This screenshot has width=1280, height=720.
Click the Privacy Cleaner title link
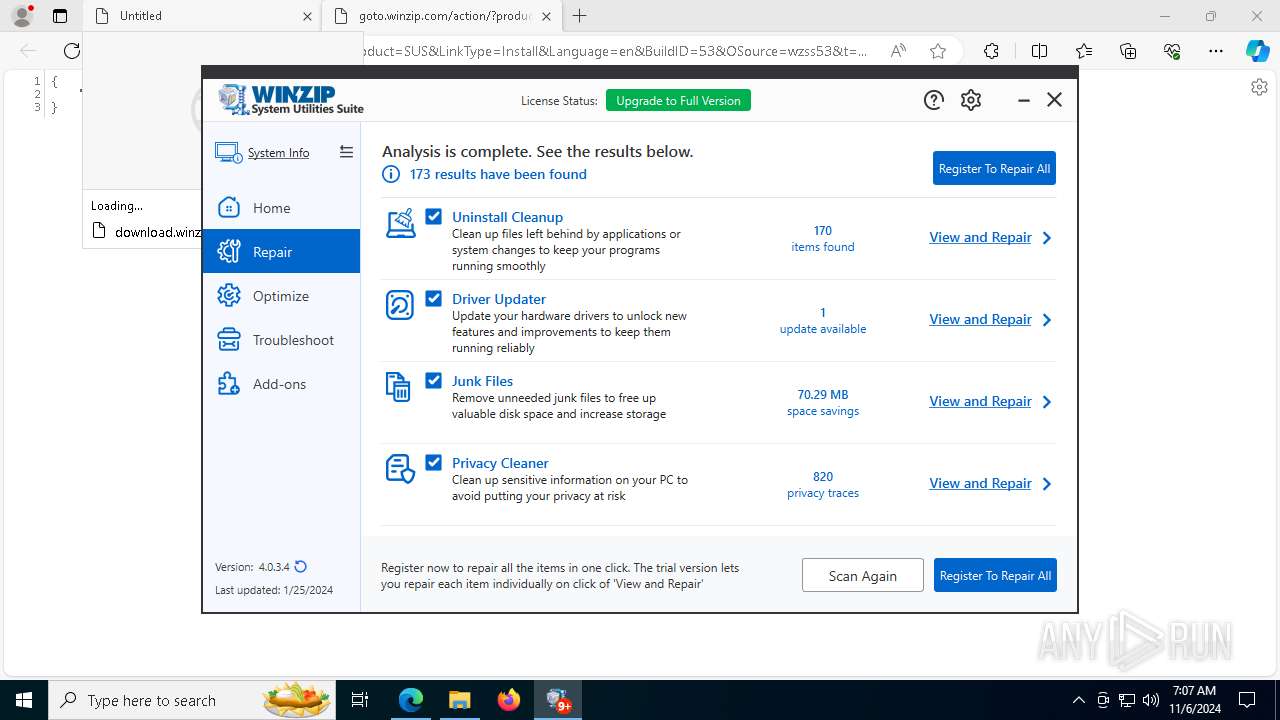(x=500, y=463)
